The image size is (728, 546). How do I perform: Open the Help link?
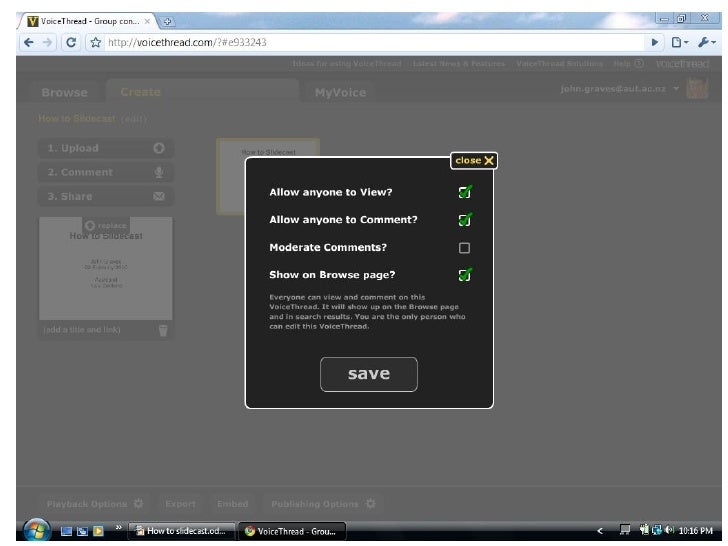pos(628,64)
